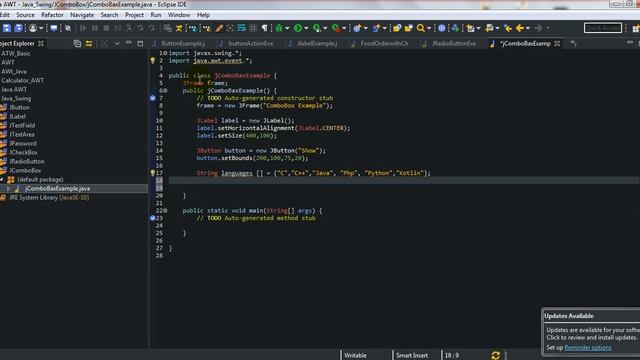Open the Source menu
The width and height of the screenshot is (640, 360).
tap(25, 15)
